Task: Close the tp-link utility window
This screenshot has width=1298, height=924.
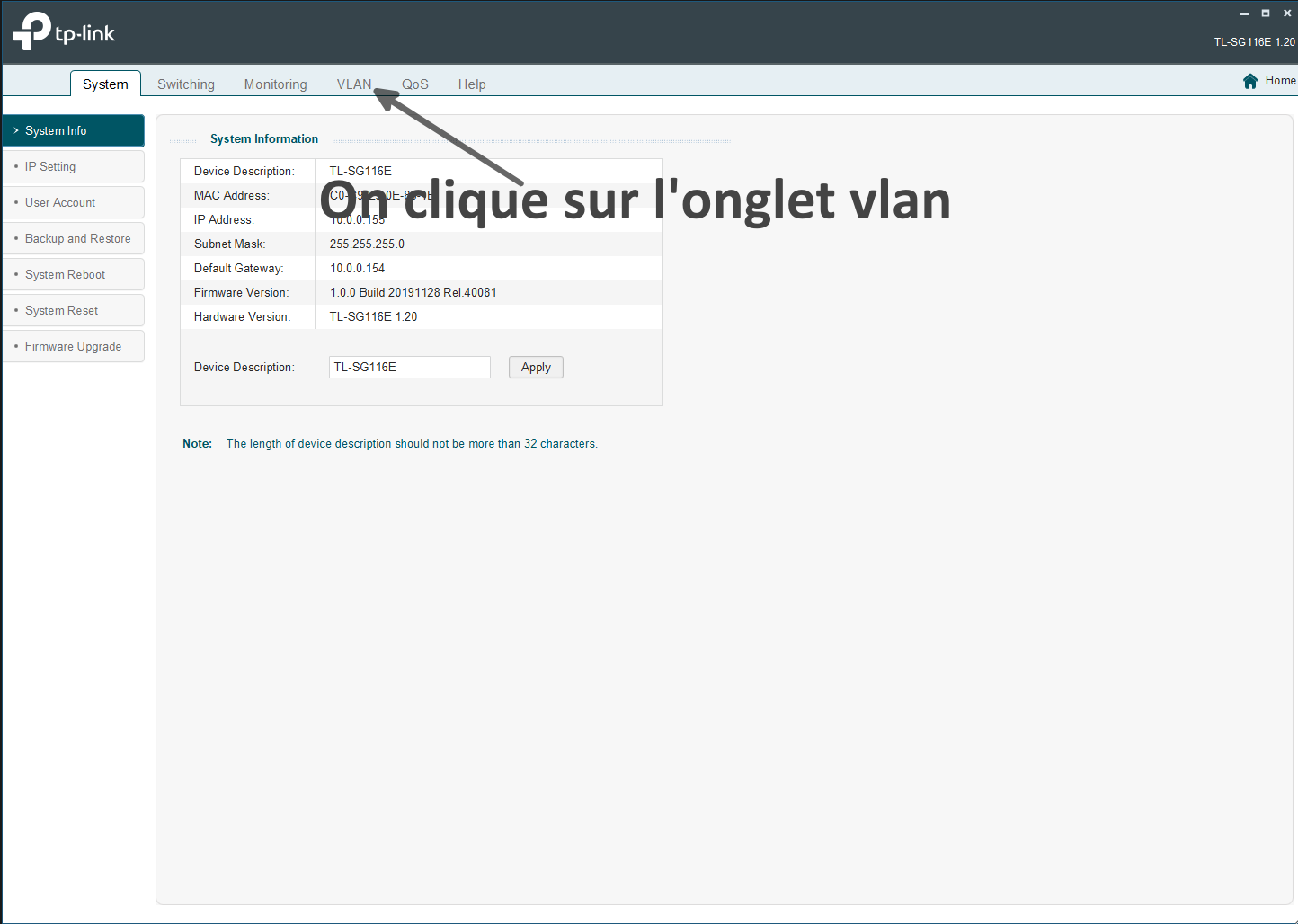Action: (x=1287, y=13)
